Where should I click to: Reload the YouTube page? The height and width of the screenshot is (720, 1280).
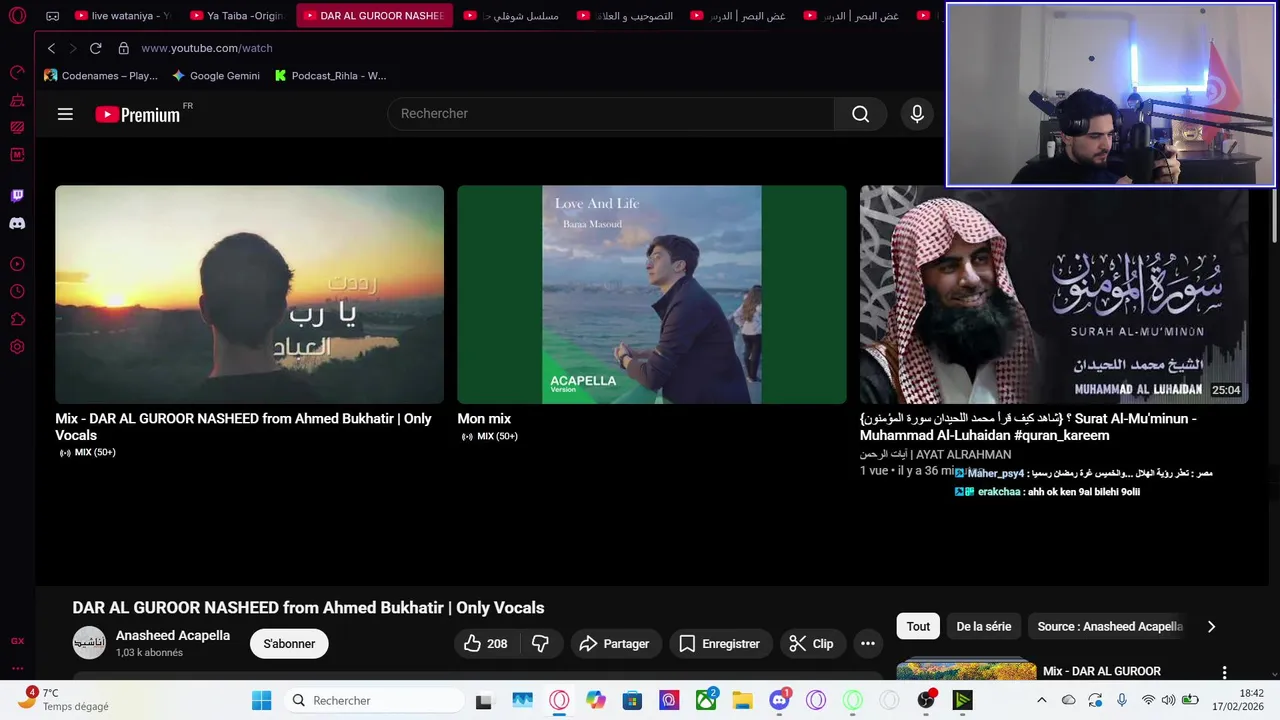coord(96,48)
